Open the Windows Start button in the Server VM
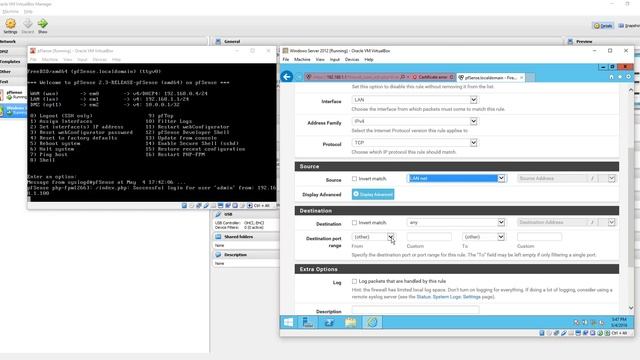The height and width of the screenshot is (360, 640). tap(288, 322)
